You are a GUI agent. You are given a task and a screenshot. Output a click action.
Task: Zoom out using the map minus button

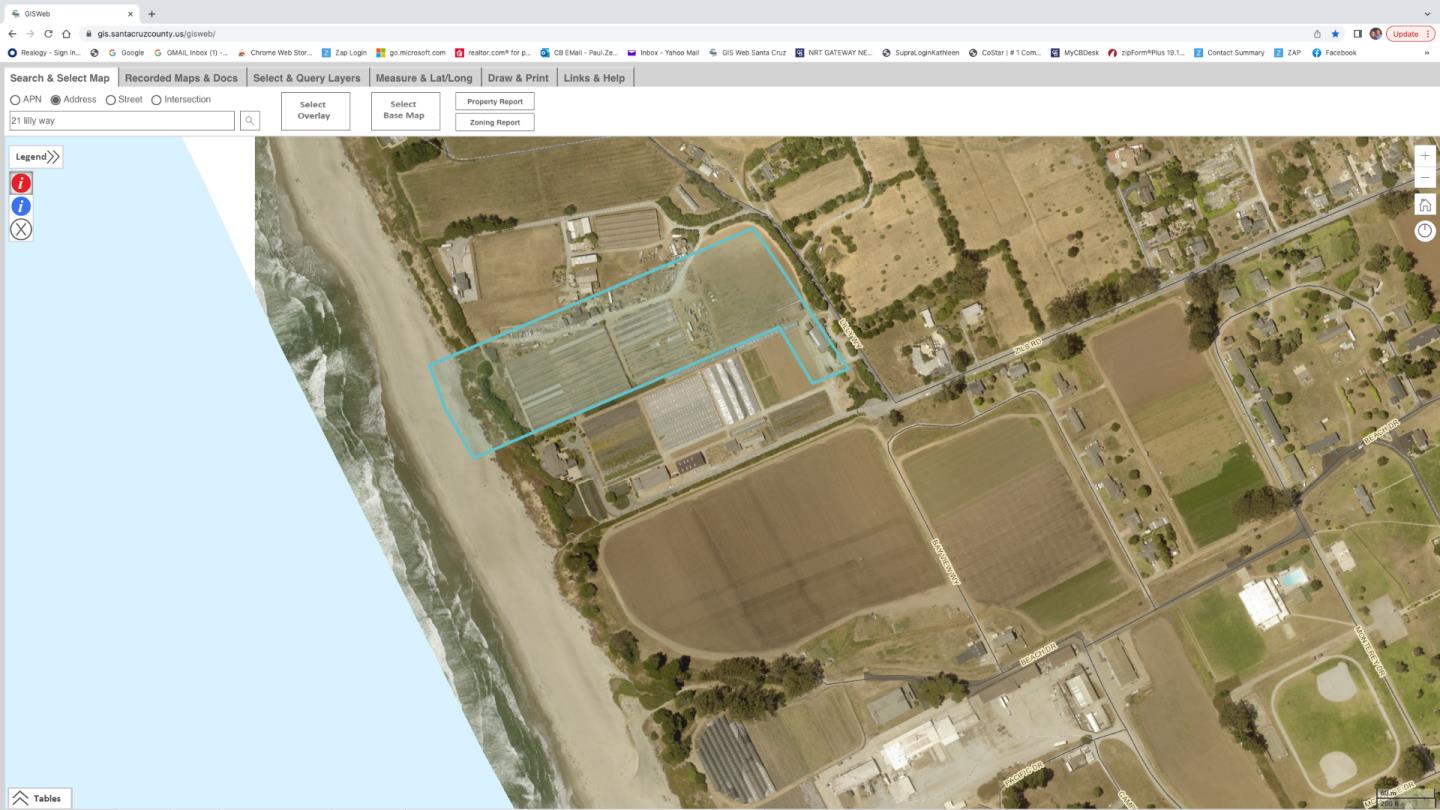1425,178
